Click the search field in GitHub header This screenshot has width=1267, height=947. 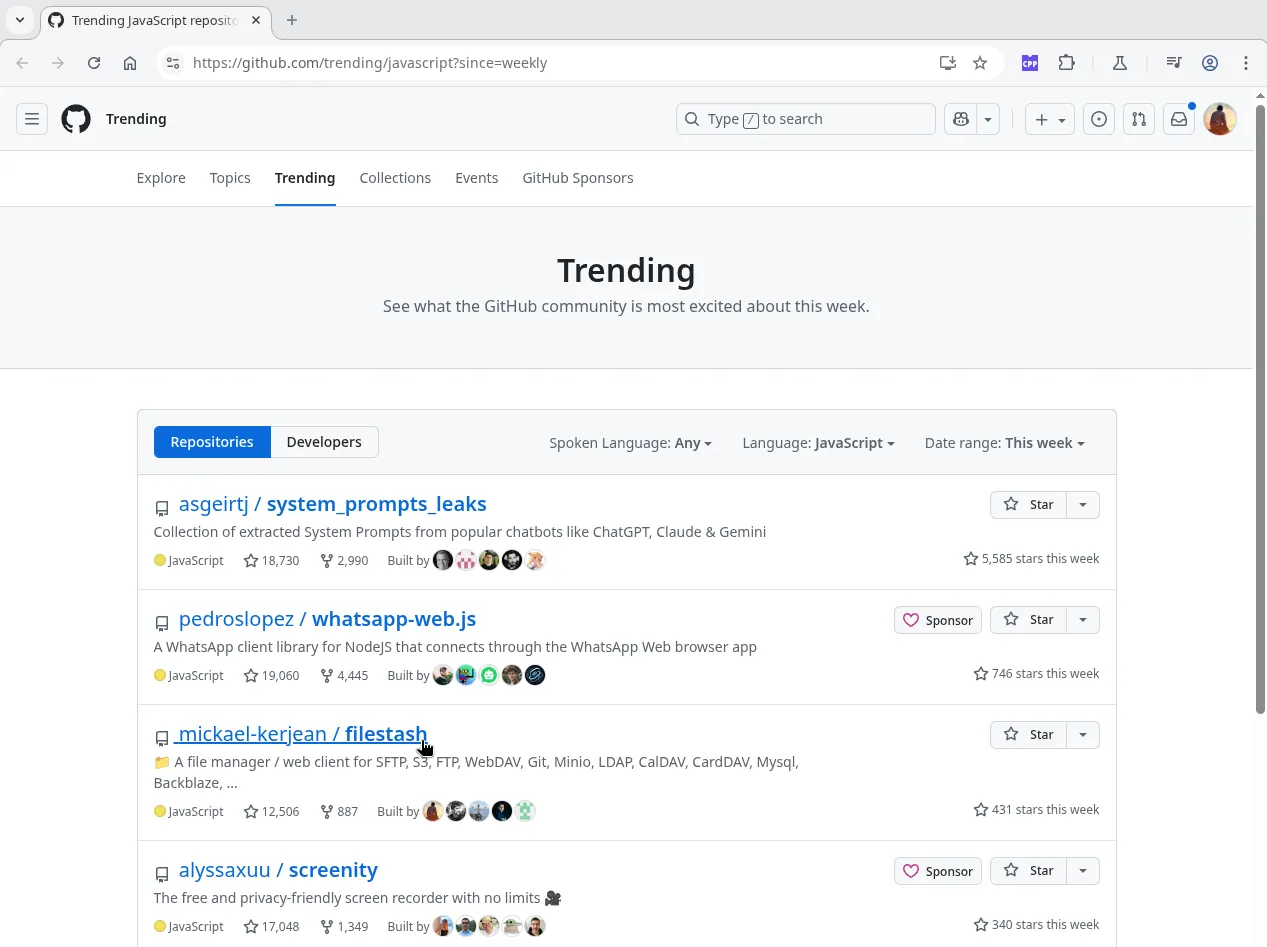pyautogui.click(x=806, y=119)
